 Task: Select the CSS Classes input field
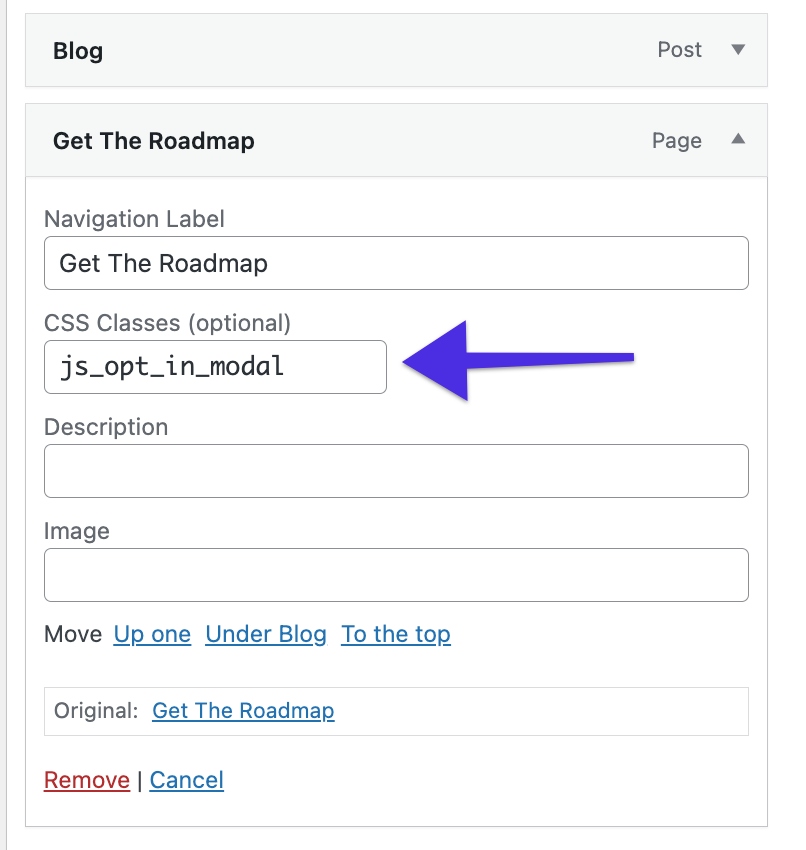(215, 367)
